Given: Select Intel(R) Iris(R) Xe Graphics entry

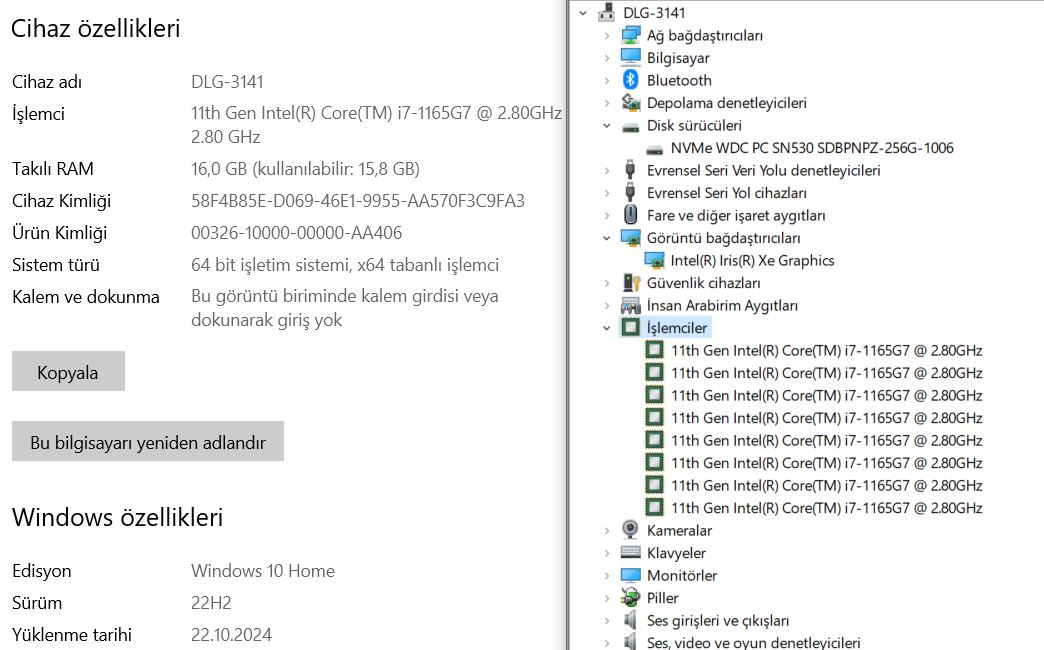Looking at the screenshot, I should coord(752,260).
